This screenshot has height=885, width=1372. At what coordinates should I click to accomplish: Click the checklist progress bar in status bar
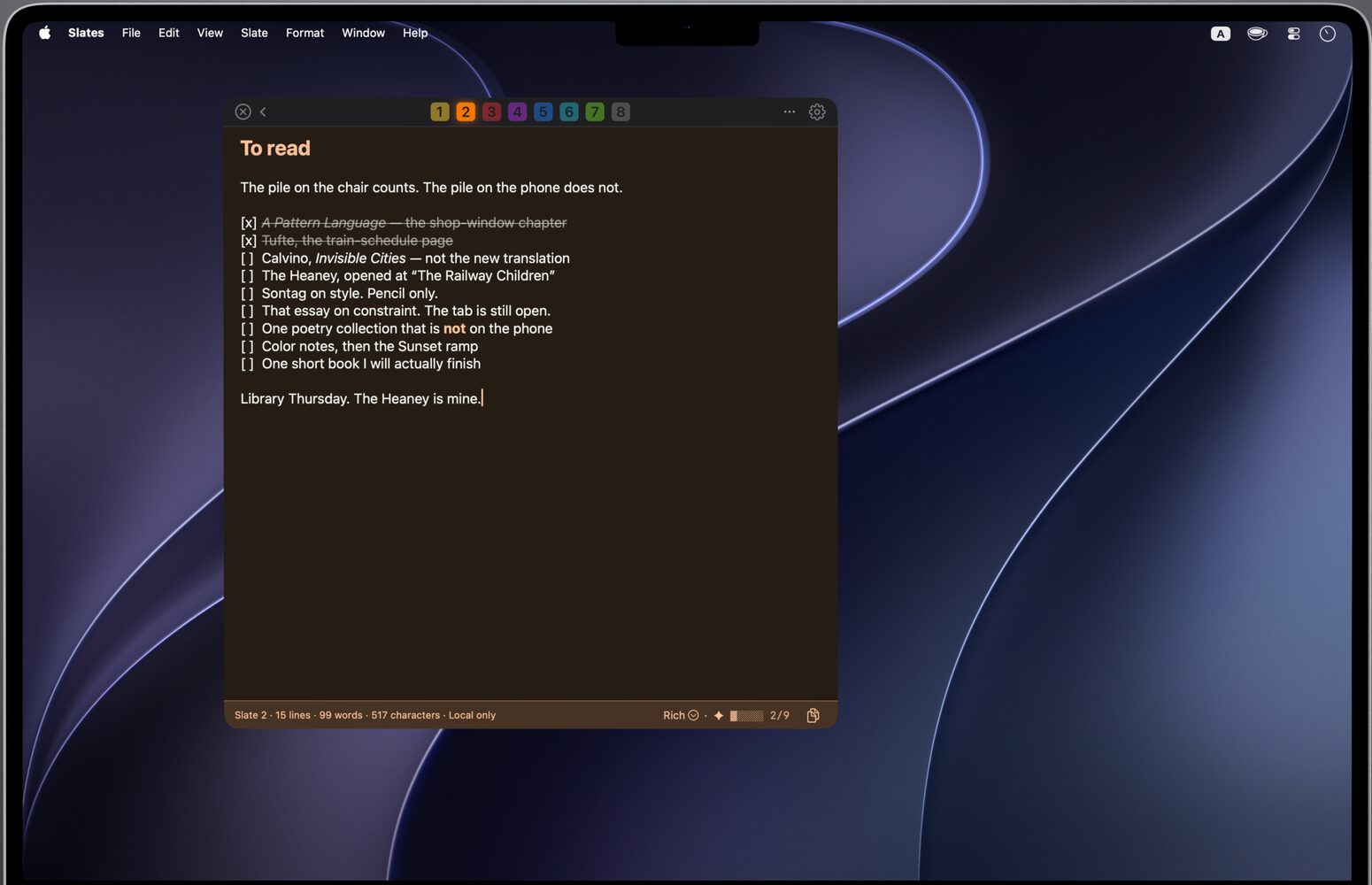click(x=746, y=715)
